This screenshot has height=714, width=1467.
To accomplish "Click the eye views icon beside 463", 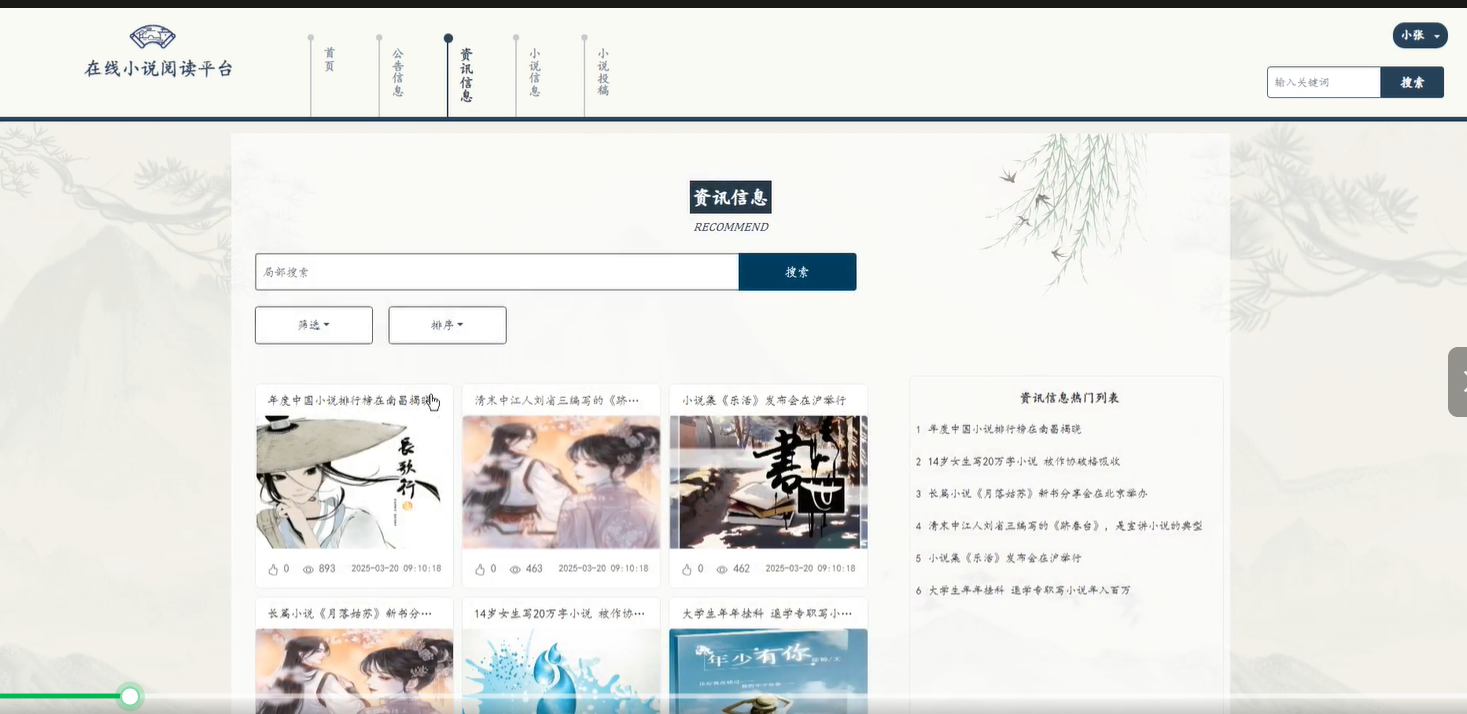I will point(515,569).
